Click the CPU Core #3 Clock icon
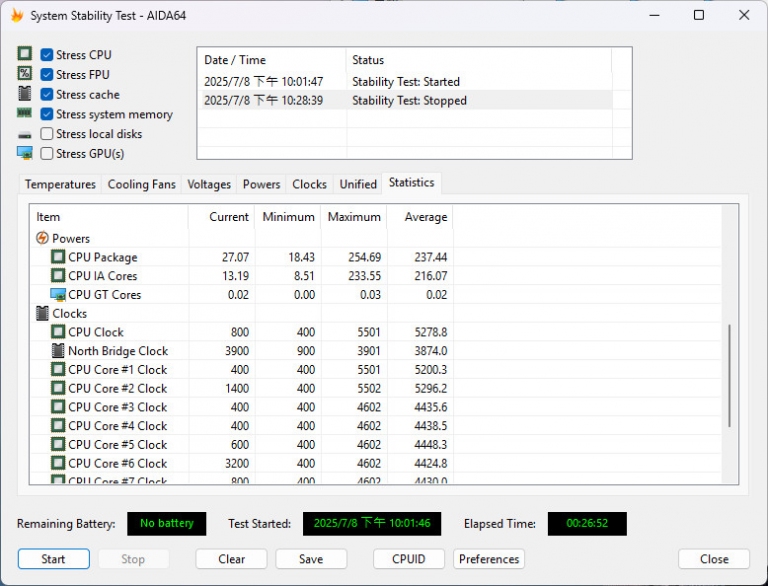This screenshot has width=768, height=586. tap(58, 407)
